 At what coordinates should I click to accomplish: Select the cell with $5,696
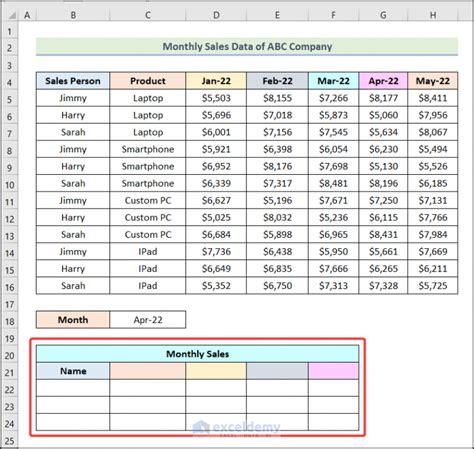pyautogui.click(x=216, y=115)
